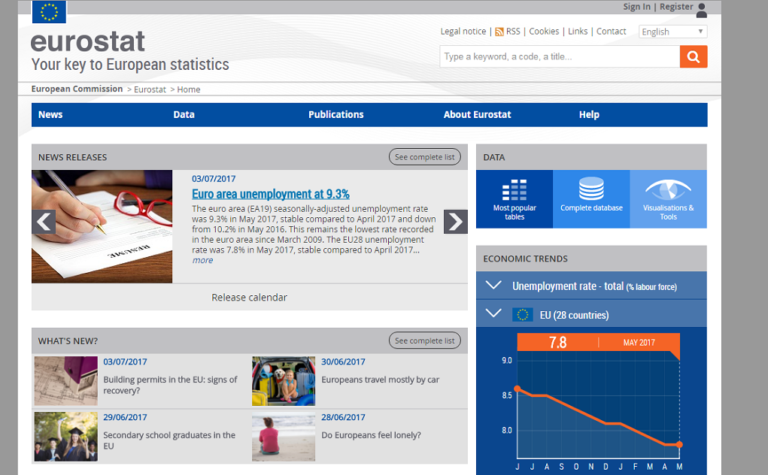Open the Release calendar link

(x=249, y=297)
